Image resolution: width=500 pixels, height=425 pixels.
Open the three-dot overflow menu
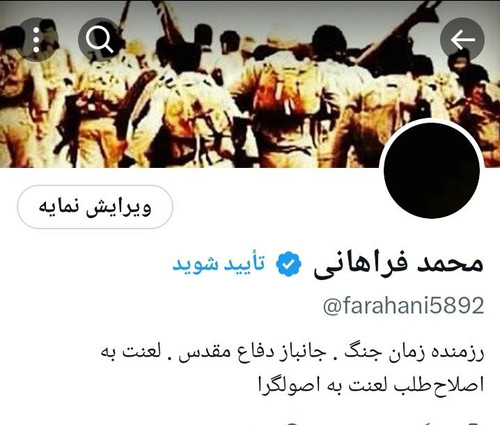(37, 39)
